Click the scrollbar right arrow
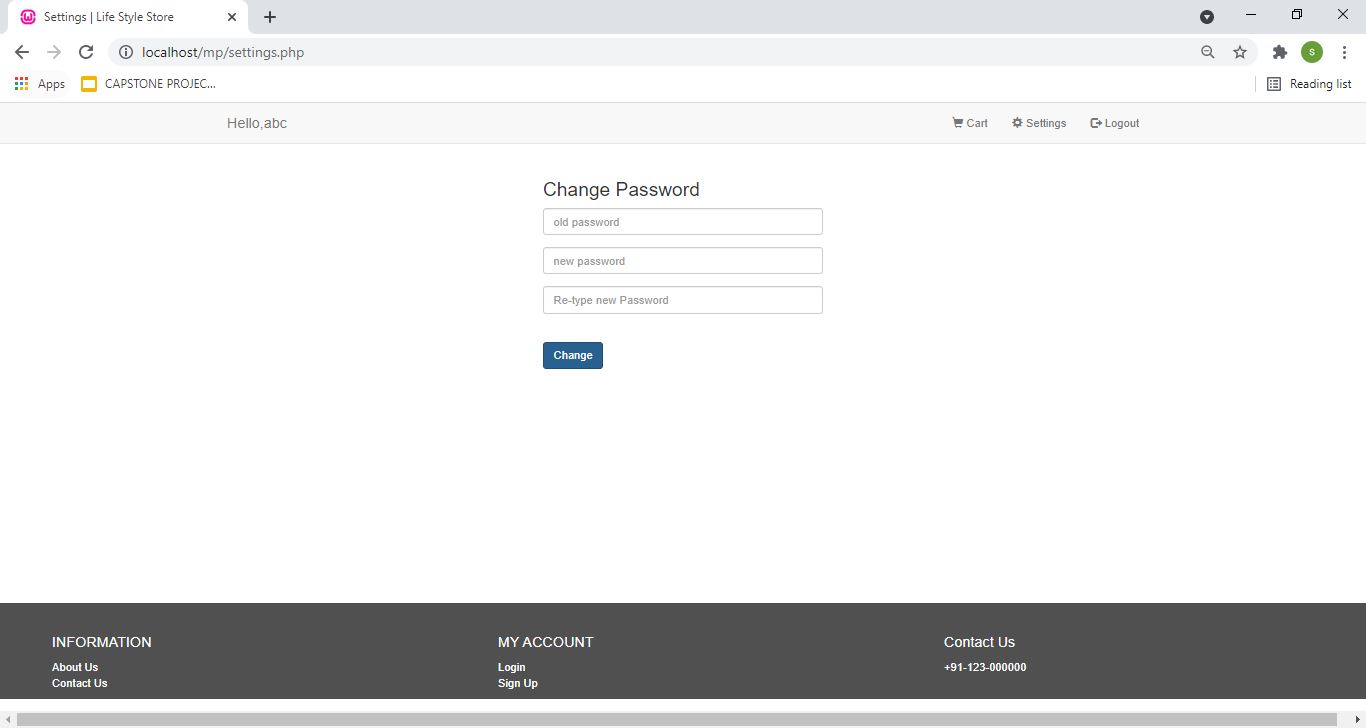Image resolution: width=1366 pixels, height=728 pixels. (1357, 720)
